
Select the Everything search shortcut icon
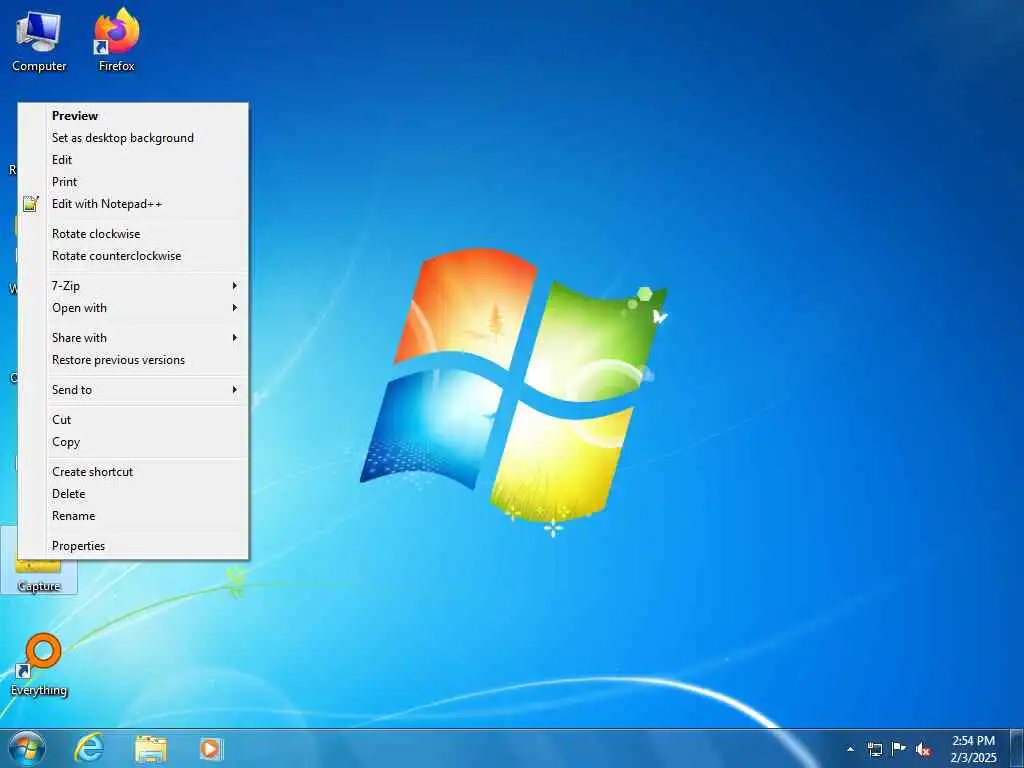[x=39, y=665]
